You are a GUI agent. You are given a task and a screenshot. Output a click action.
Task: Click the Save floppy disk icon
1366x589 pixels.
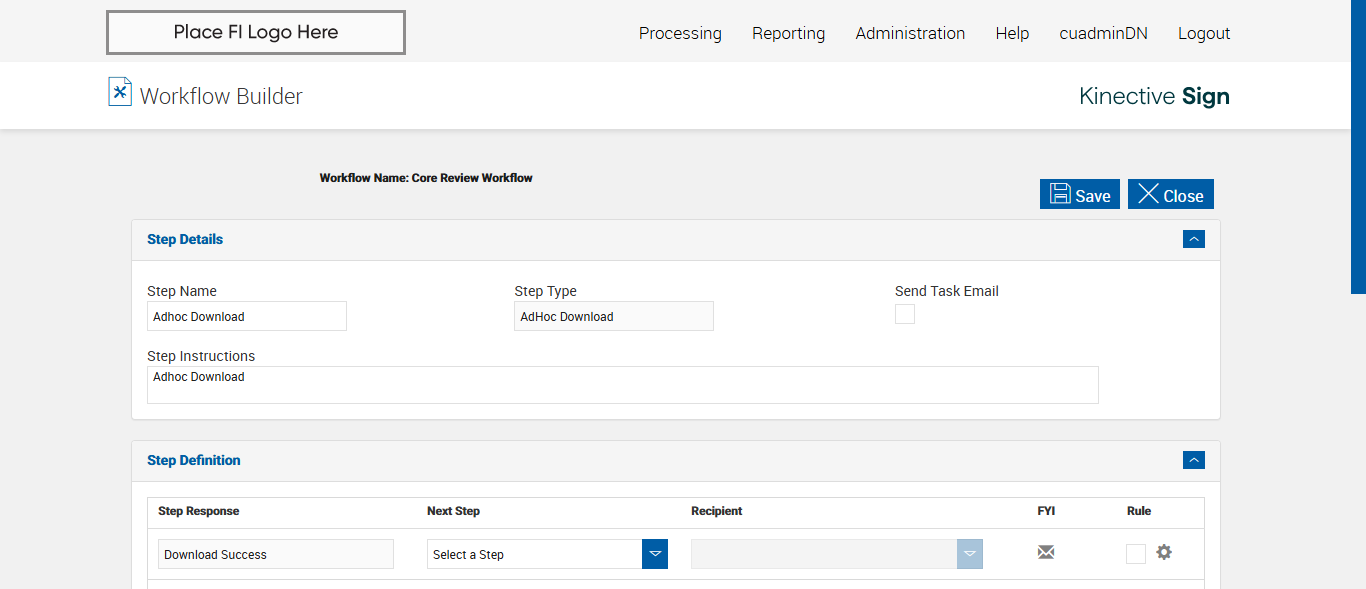pyautogui.click(x=1060, y=195)
